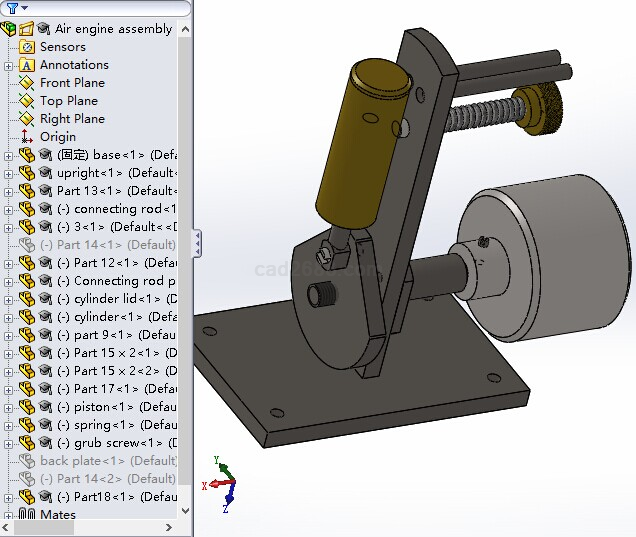636x537 pixels.
Task: Select Top Plane in the feature tree
Action: 69,101
